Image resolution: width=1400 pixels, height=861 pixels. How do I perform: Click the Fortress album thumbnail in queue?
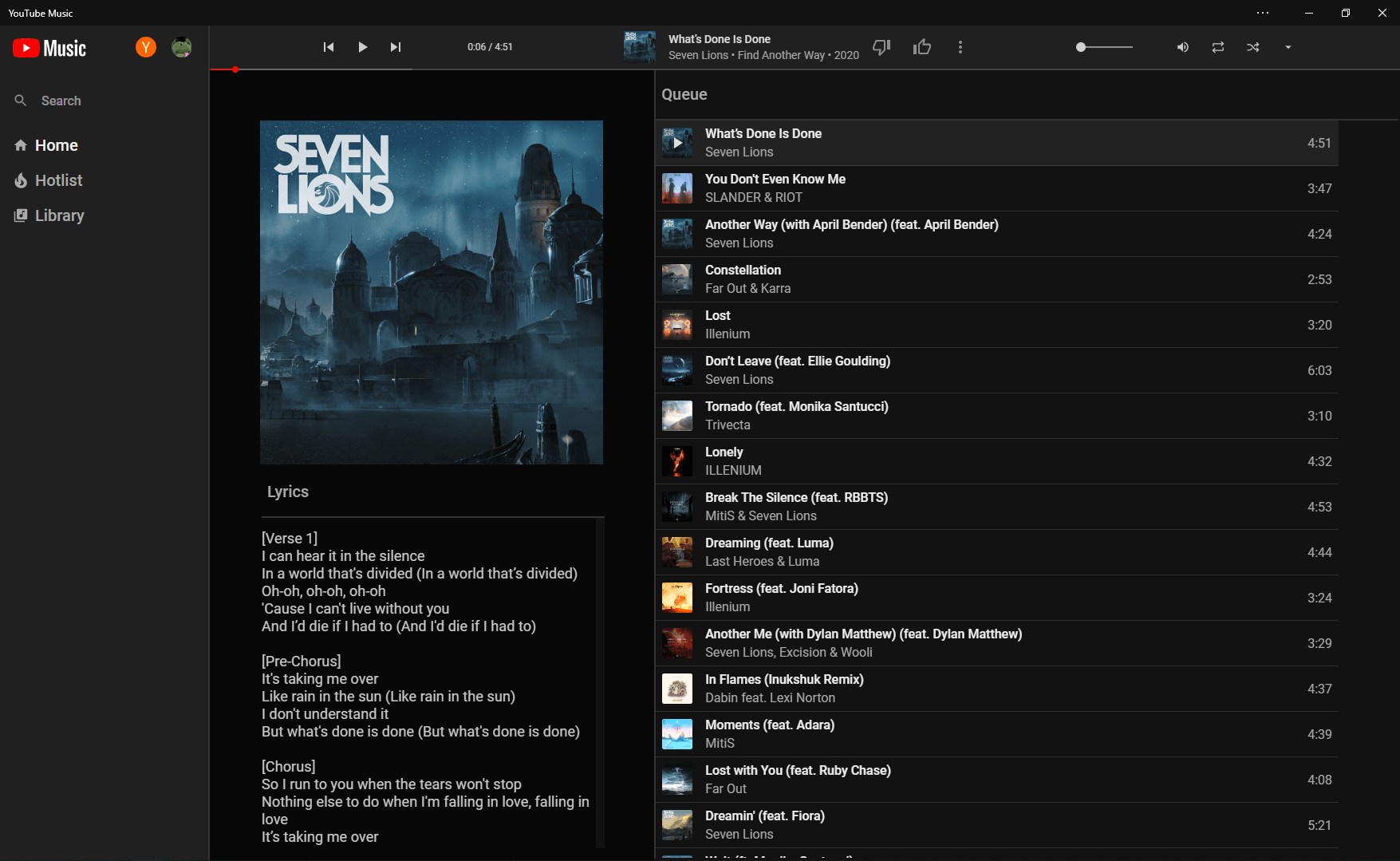coord(677,598)
